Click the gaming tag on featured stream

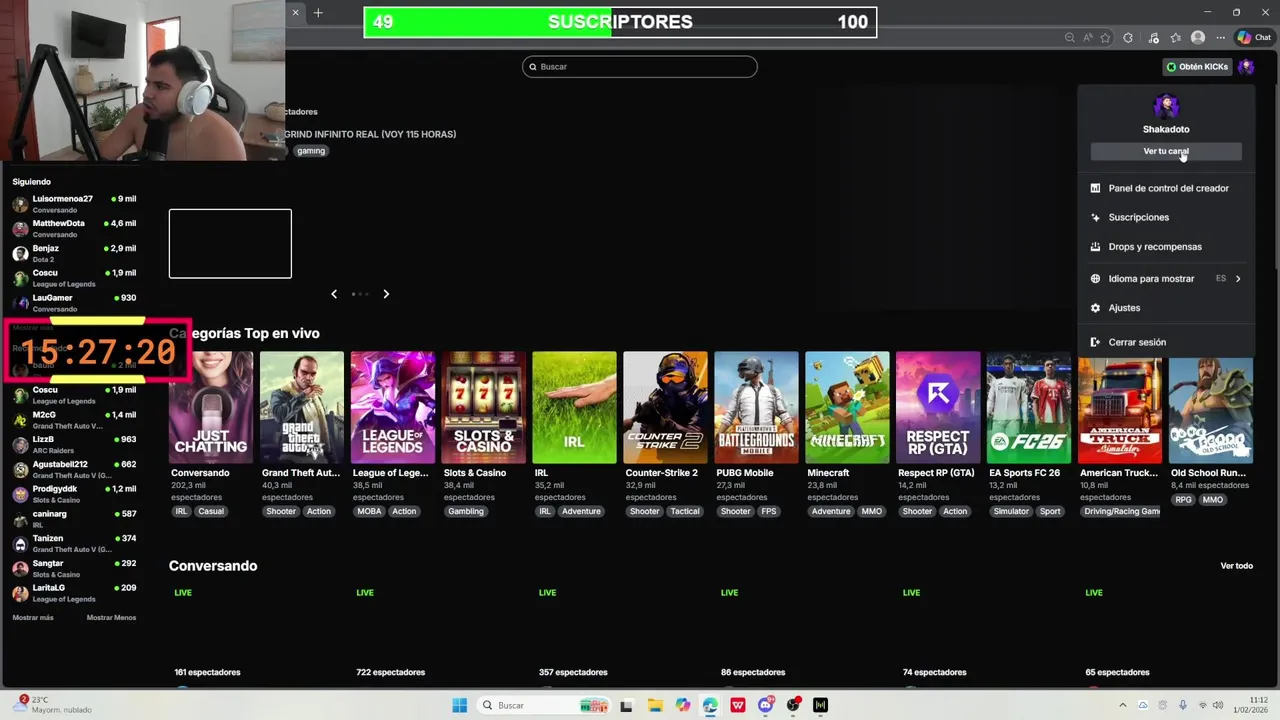pyautogui.click(x=311, y=151)
